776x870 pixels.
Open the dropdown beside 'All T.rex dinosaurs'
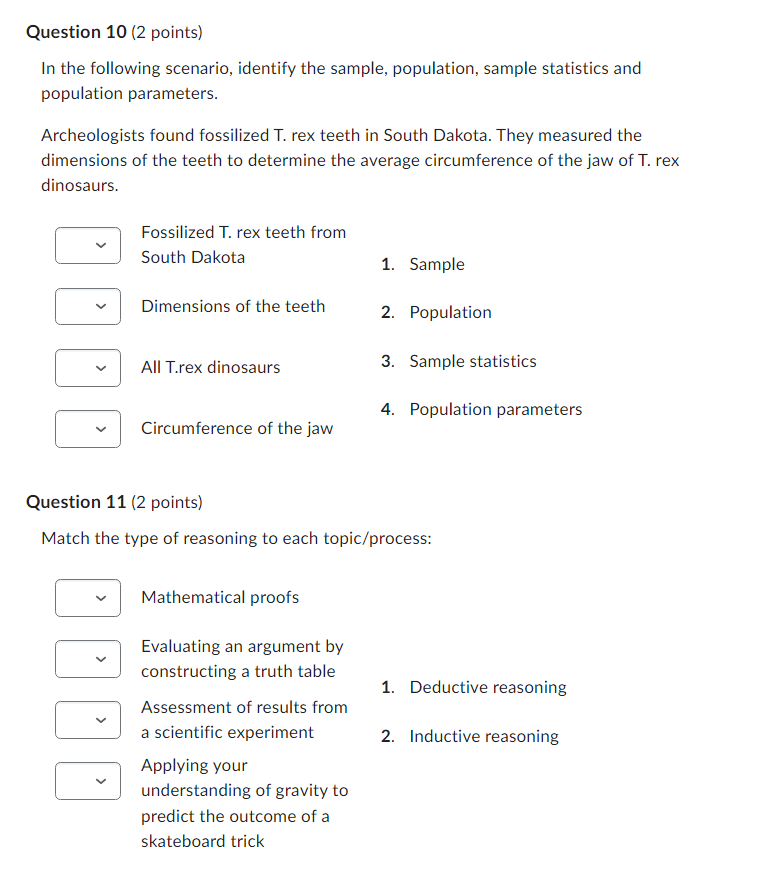coord(88,368)
